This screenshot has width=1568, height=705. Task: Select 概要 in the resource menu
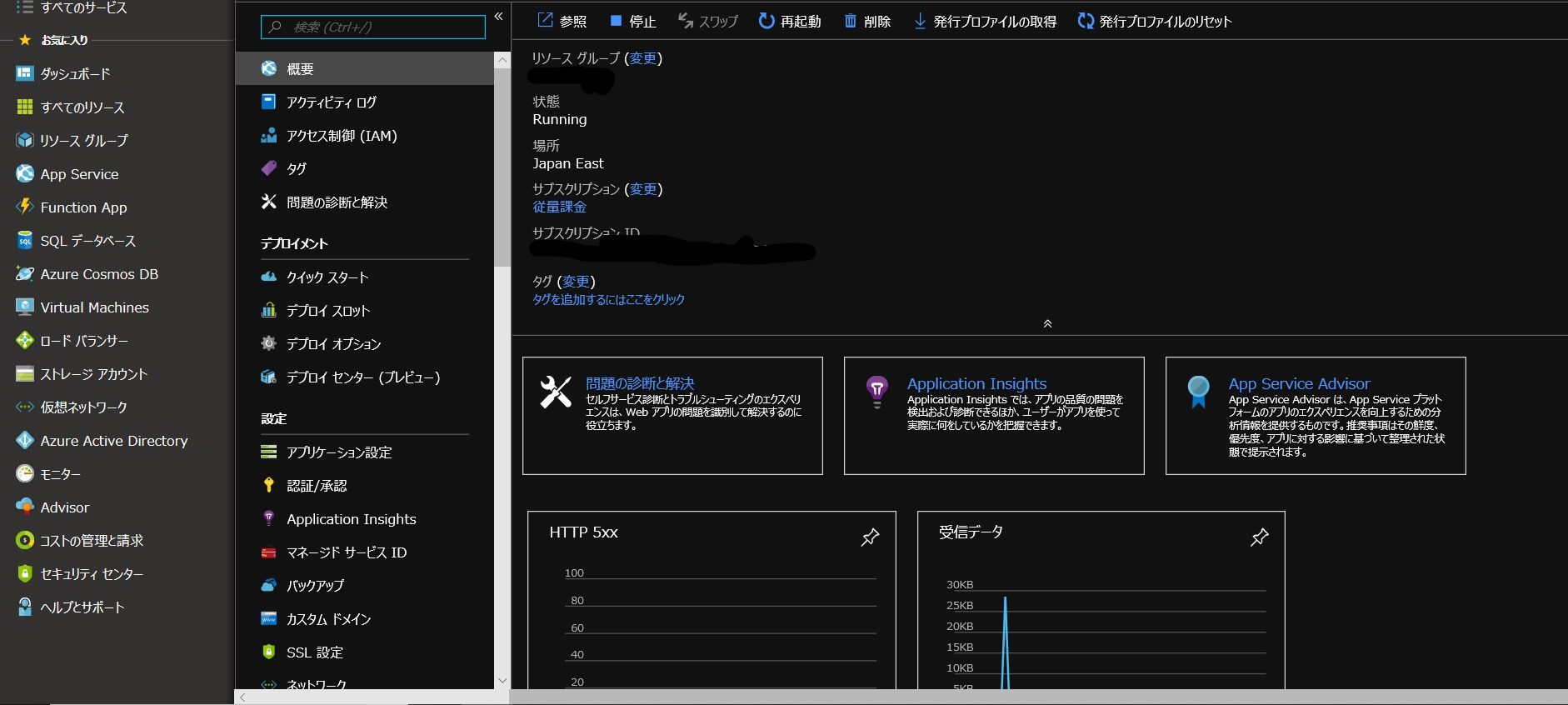(365, 68)
